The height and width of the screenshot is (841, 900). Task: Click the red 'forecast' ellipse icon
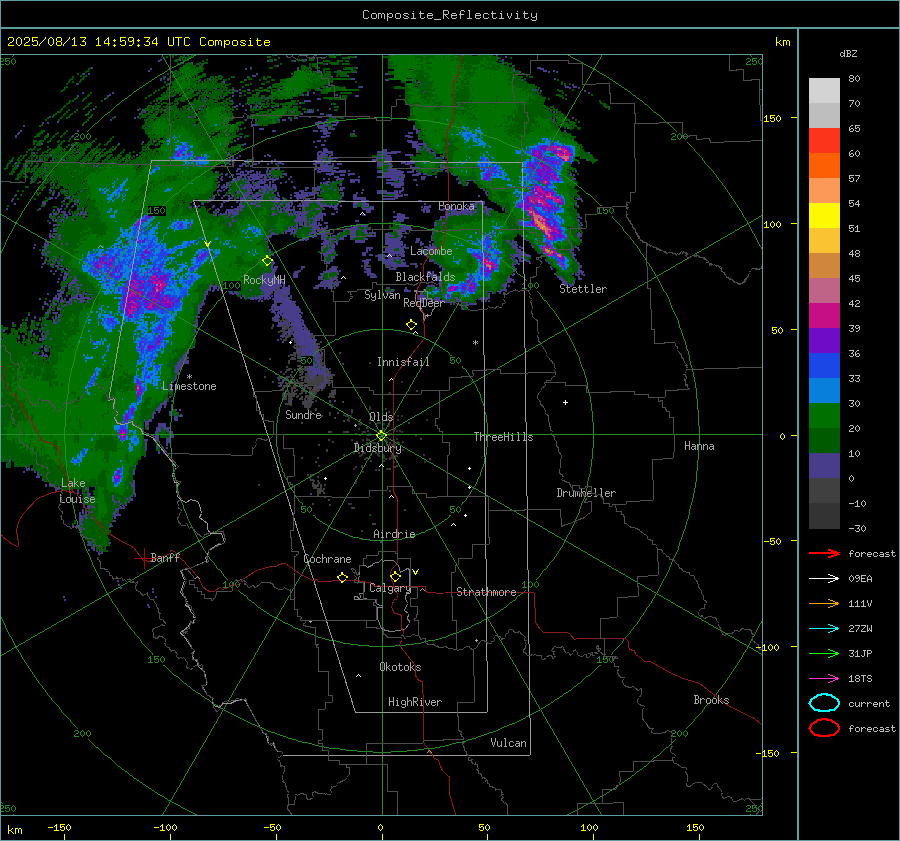[x=824, y=728]
